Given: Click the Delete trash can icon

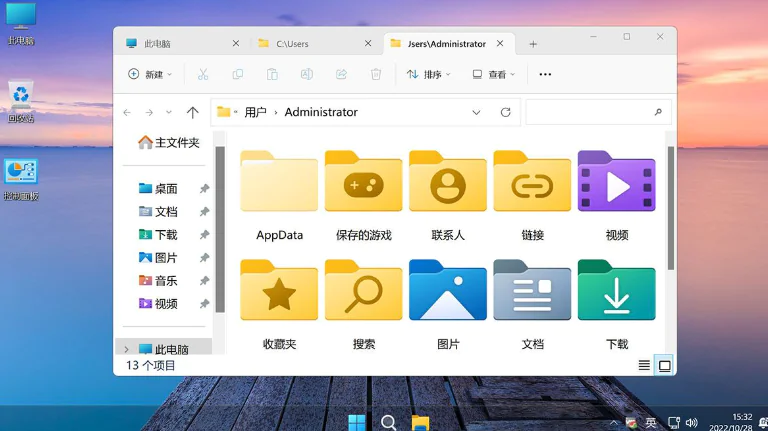Looking at the screenshot, I should point(376,74).
